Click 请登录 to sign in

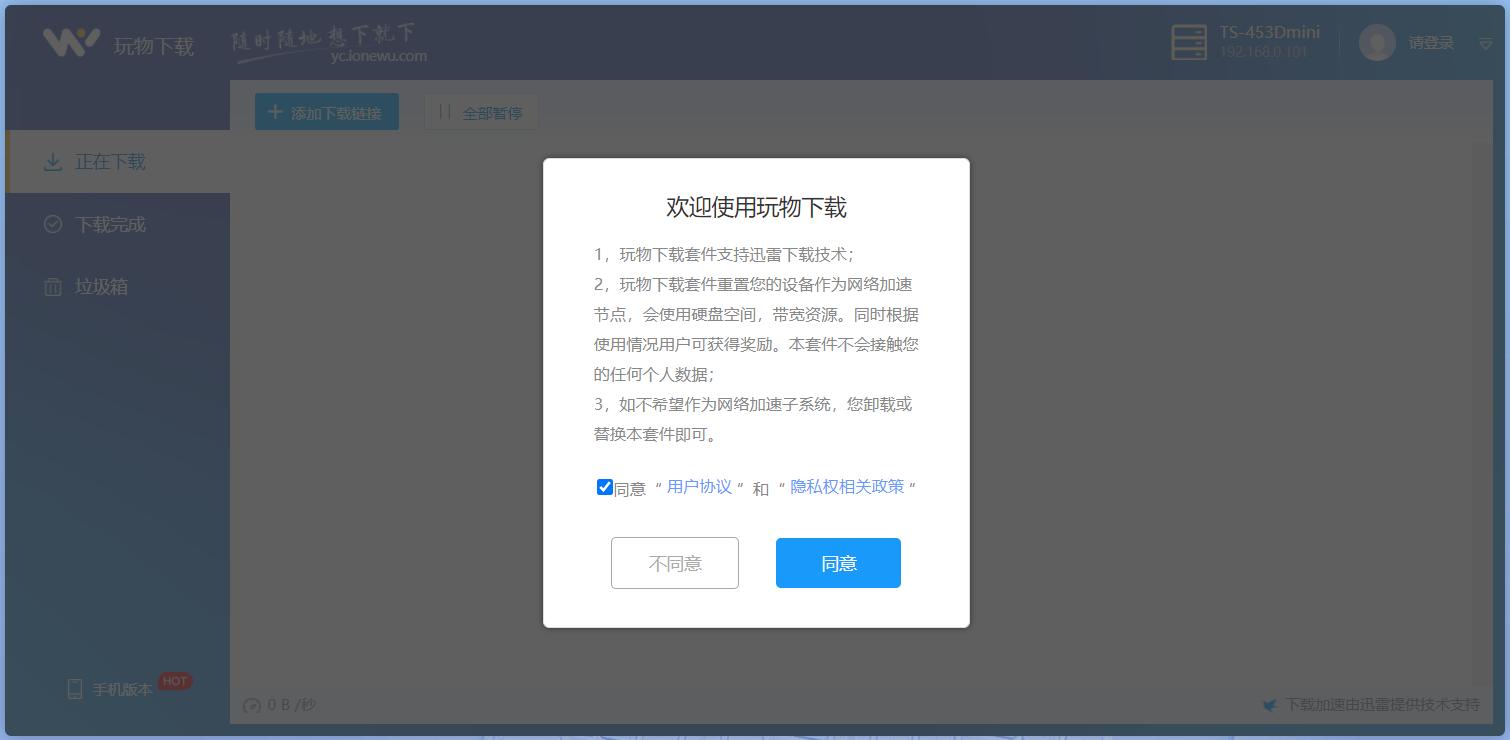pyautogui.click(x=1430, y=43)
